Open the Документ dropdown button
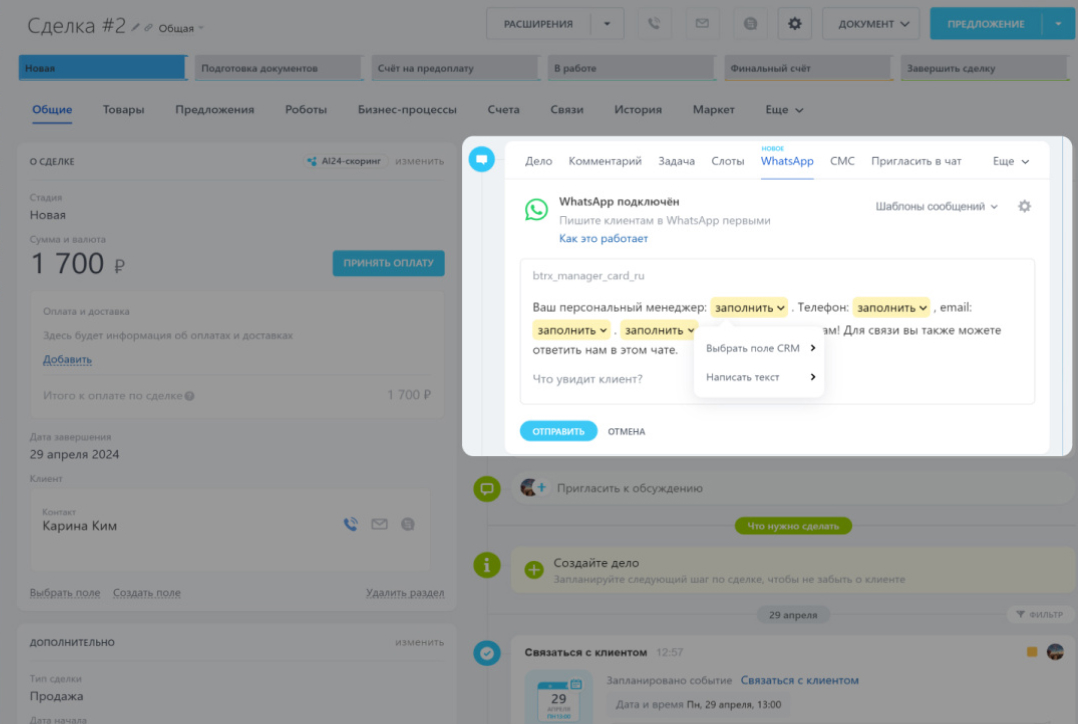The height and width of the screenshot is (724, 1078). pyautogui.click(x=871, y=24)
